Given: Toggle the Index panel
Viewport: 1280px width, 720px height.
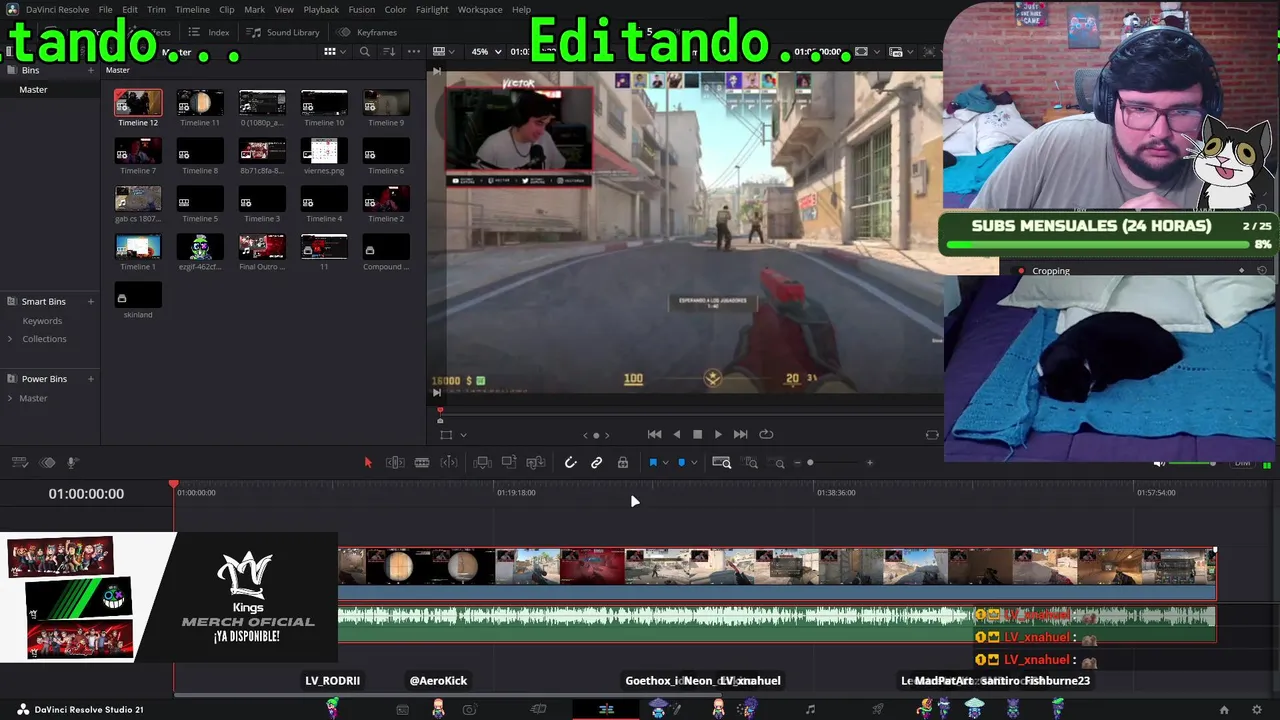Looking at the screenshot, I should [x=209, y=32].
